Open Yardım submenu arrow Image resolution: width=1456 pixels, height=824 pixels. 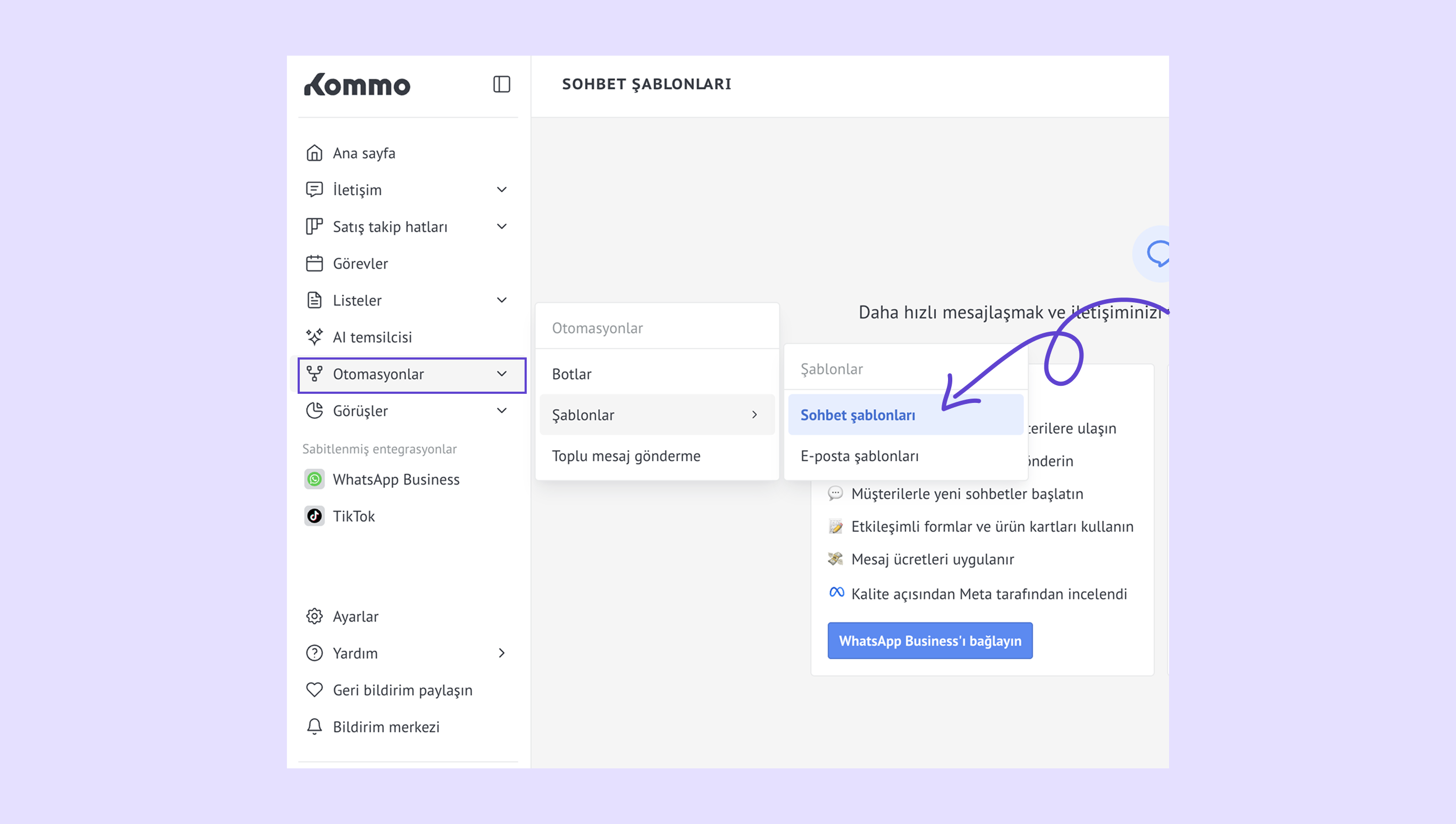502,653
